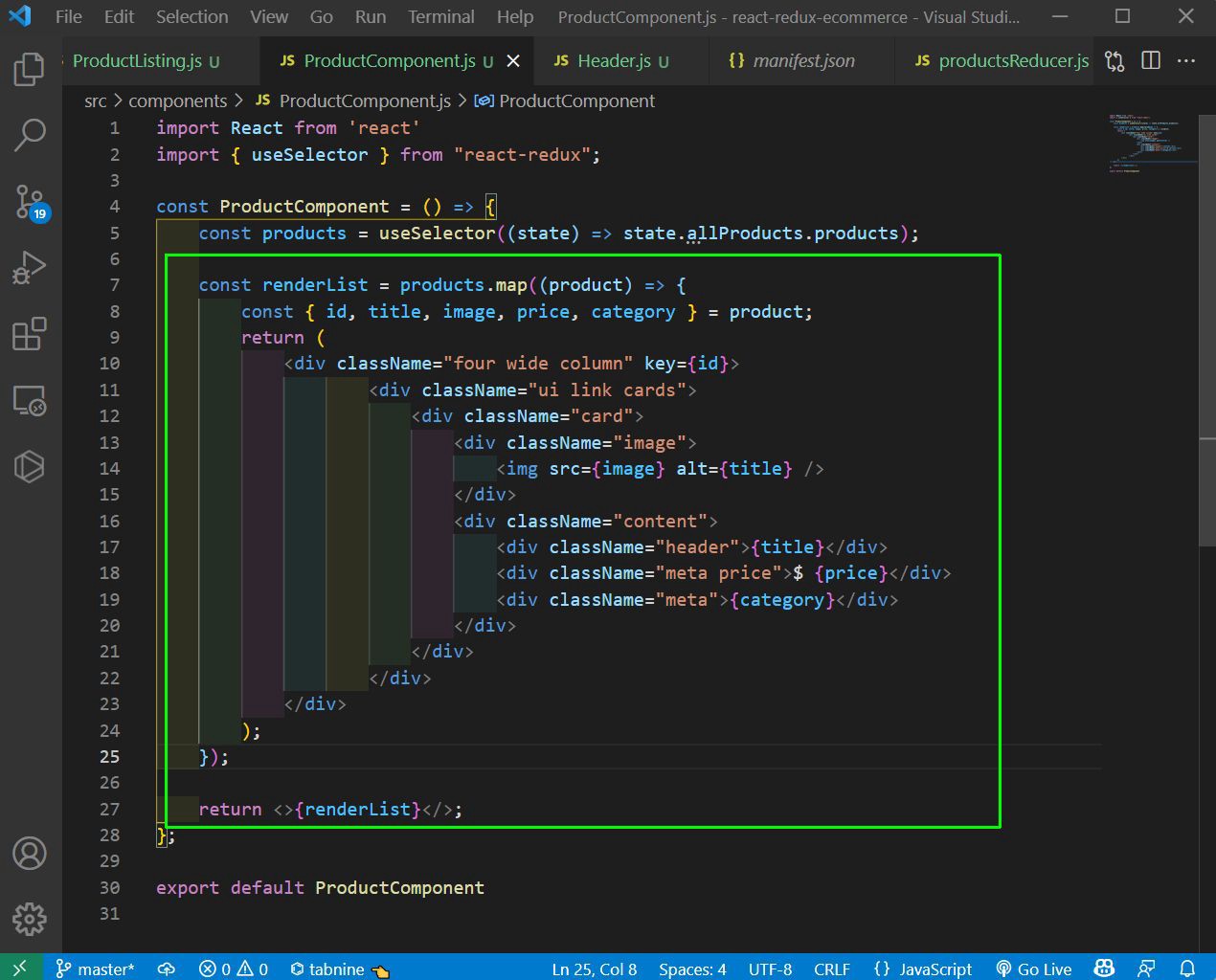Open the hexagonal play-arrow extension view in activity bar
The image size is (1216, 980).
(30, 466)
